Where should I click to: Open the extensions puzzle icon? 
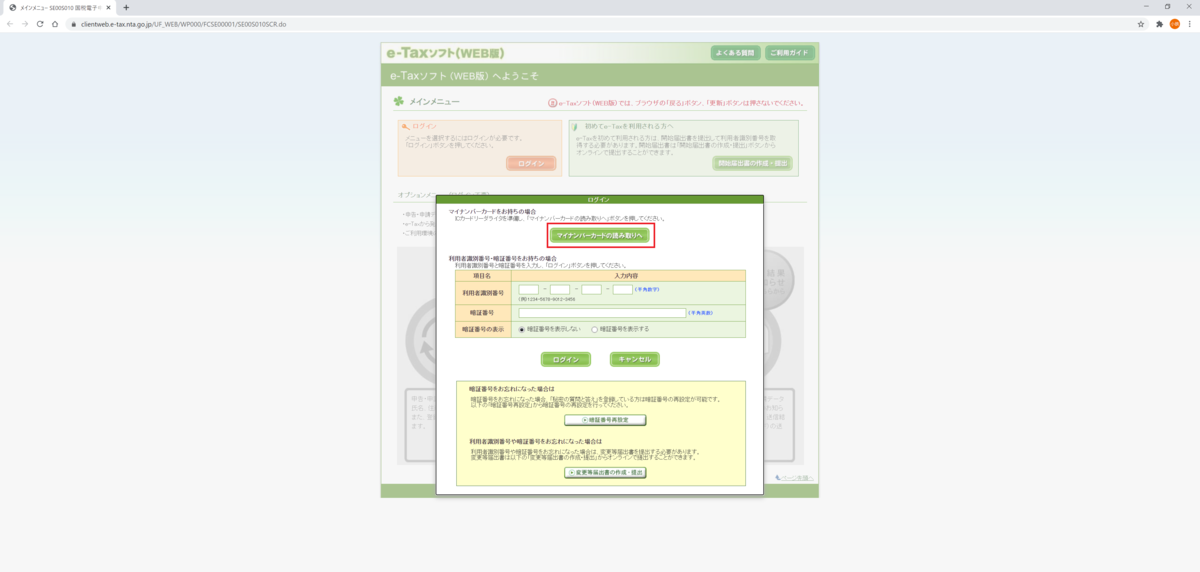tap(1159, 23)
